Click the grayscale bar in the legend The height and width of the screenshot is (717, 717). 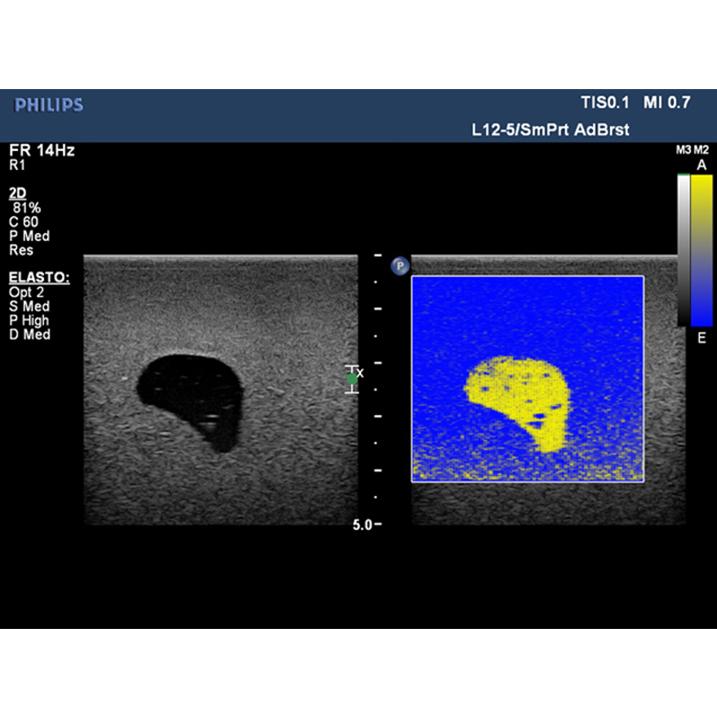[682, 250]
